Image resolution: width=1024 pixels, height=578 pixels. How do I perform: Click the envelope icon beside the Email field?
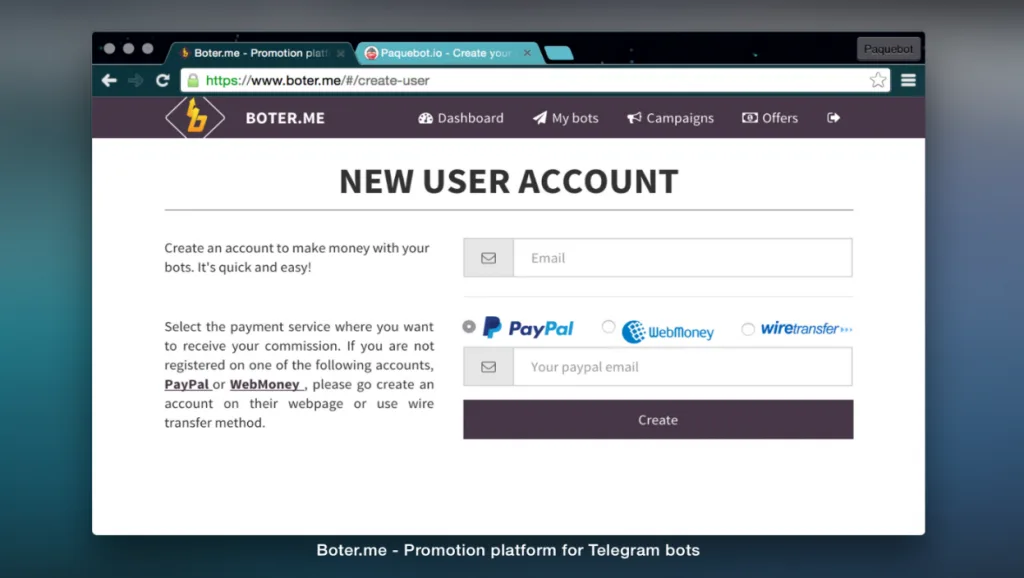[488, 258]
